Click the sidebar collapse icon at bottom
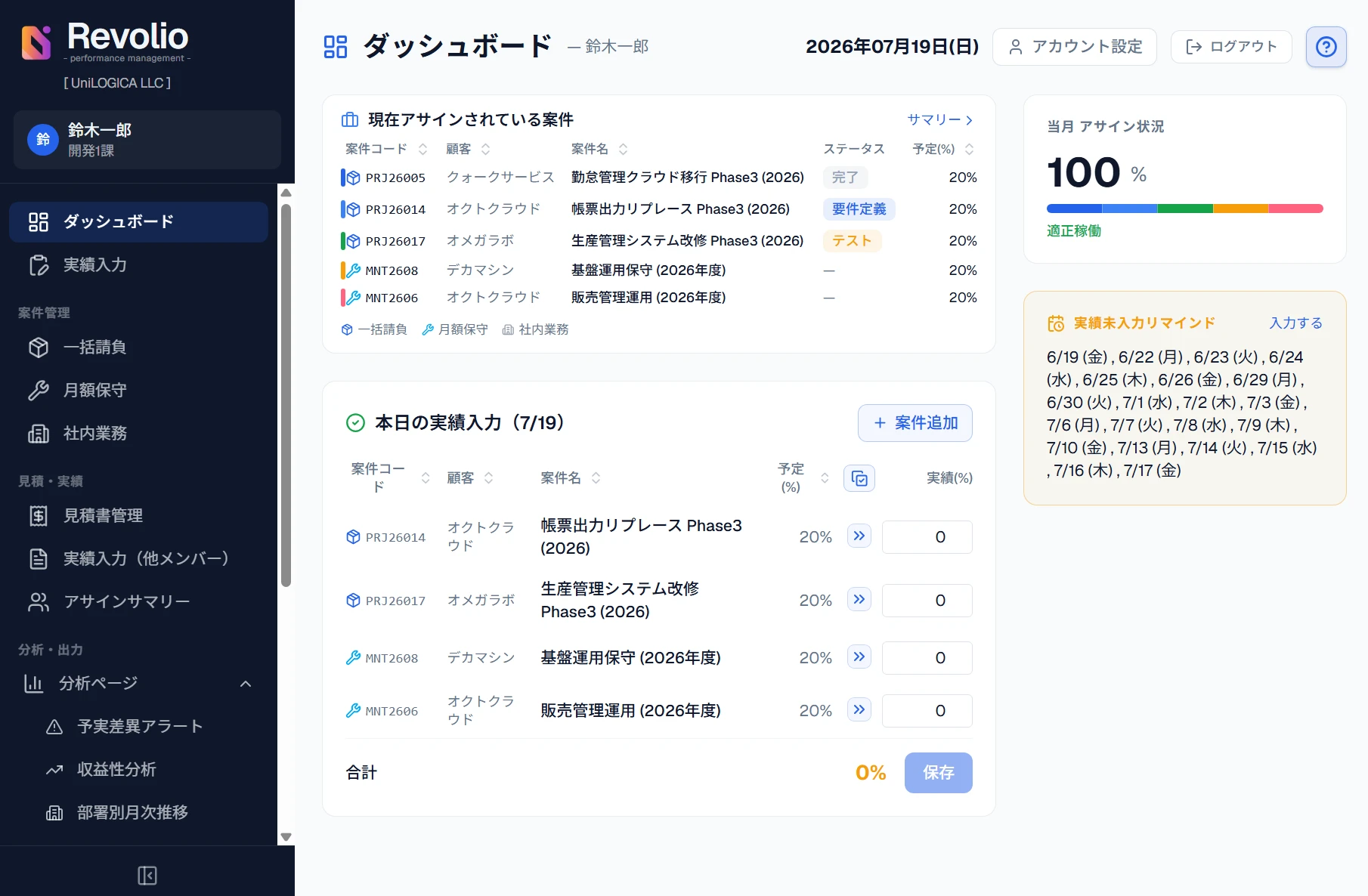This screenshot has width=1368, height=896. pos(147,876)
